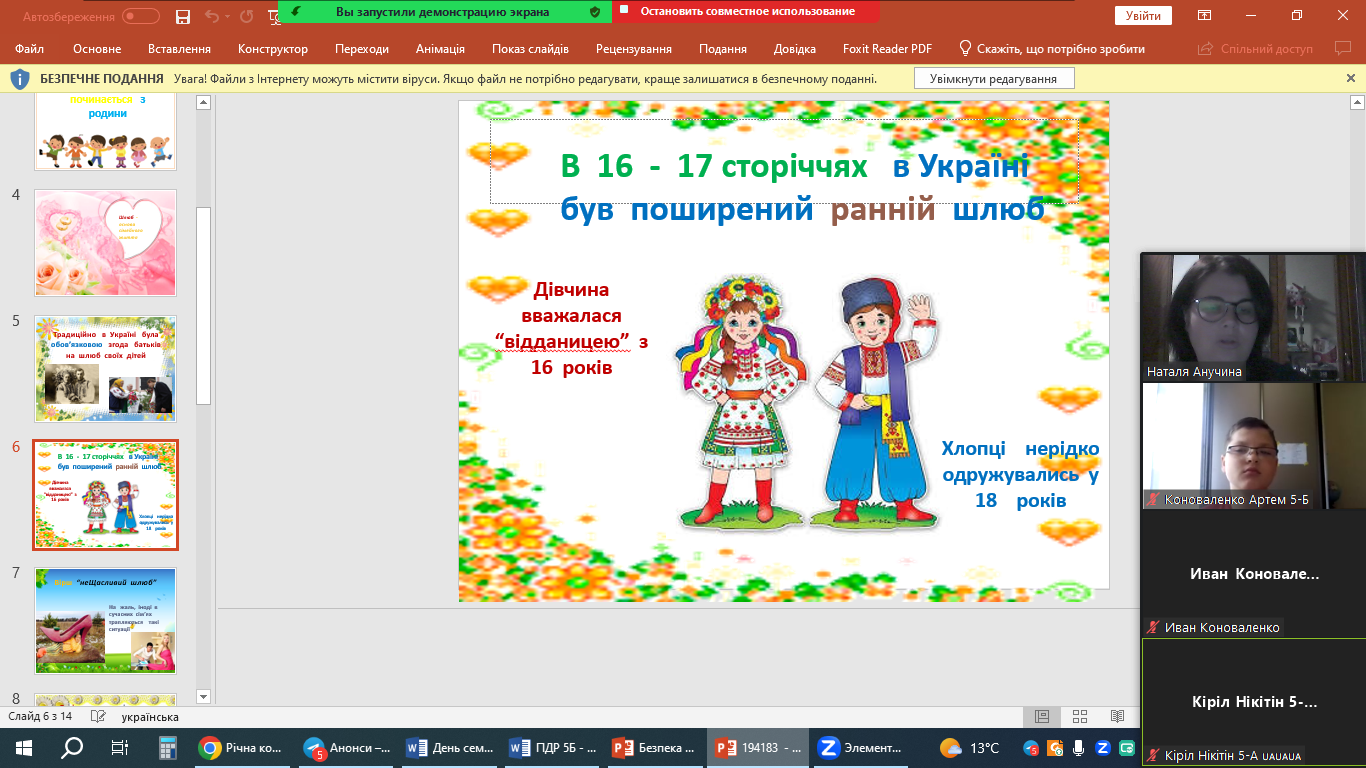Select slide 4 thumbnail with pink heart
Screen dimensions: 1366x768
point(106,243)
